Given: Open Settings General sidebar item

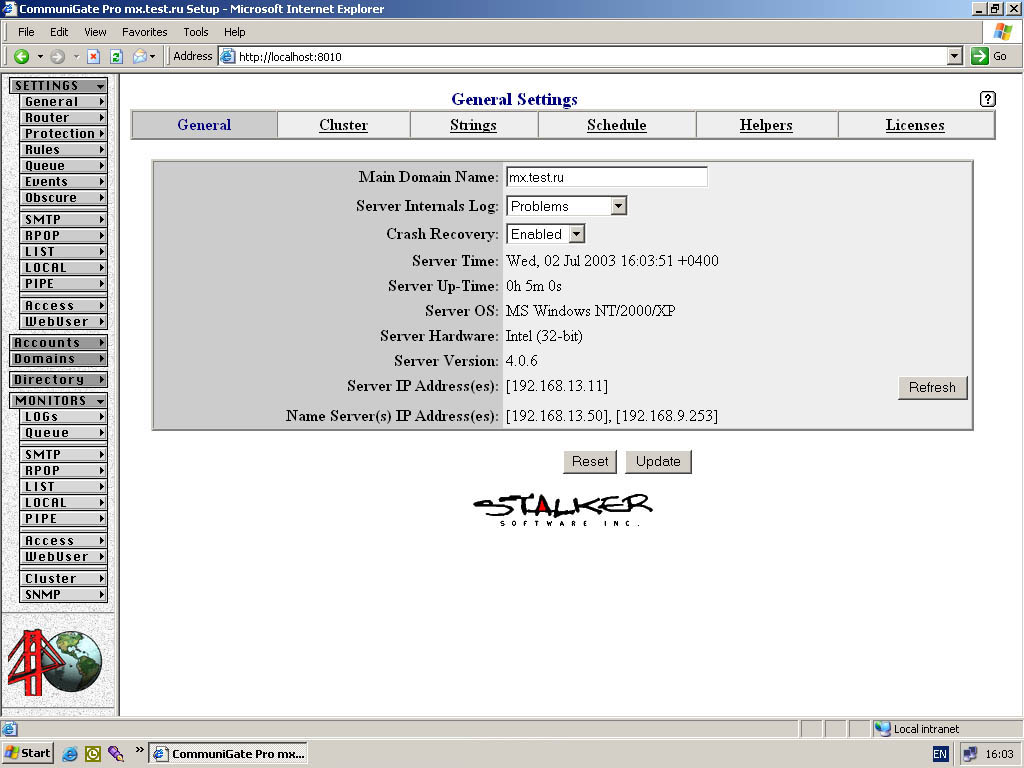Looking at the screenshot, I should click(63, 101).
